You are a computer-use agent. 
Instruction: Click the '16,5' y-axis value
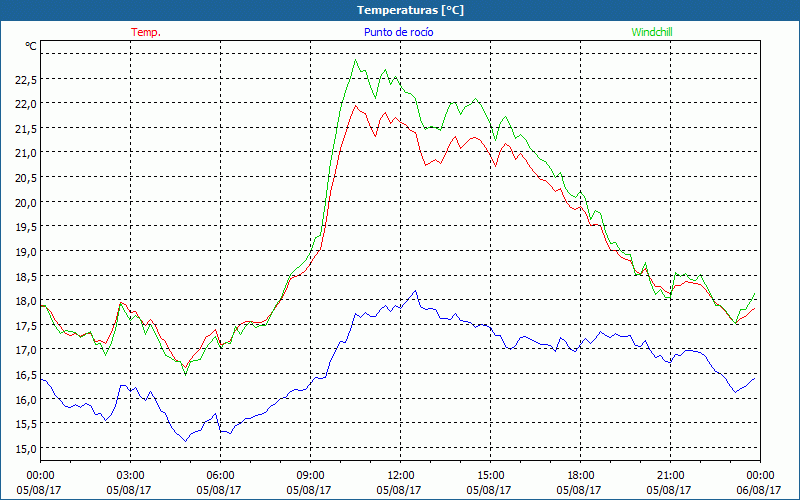click(x=26, y=376)
